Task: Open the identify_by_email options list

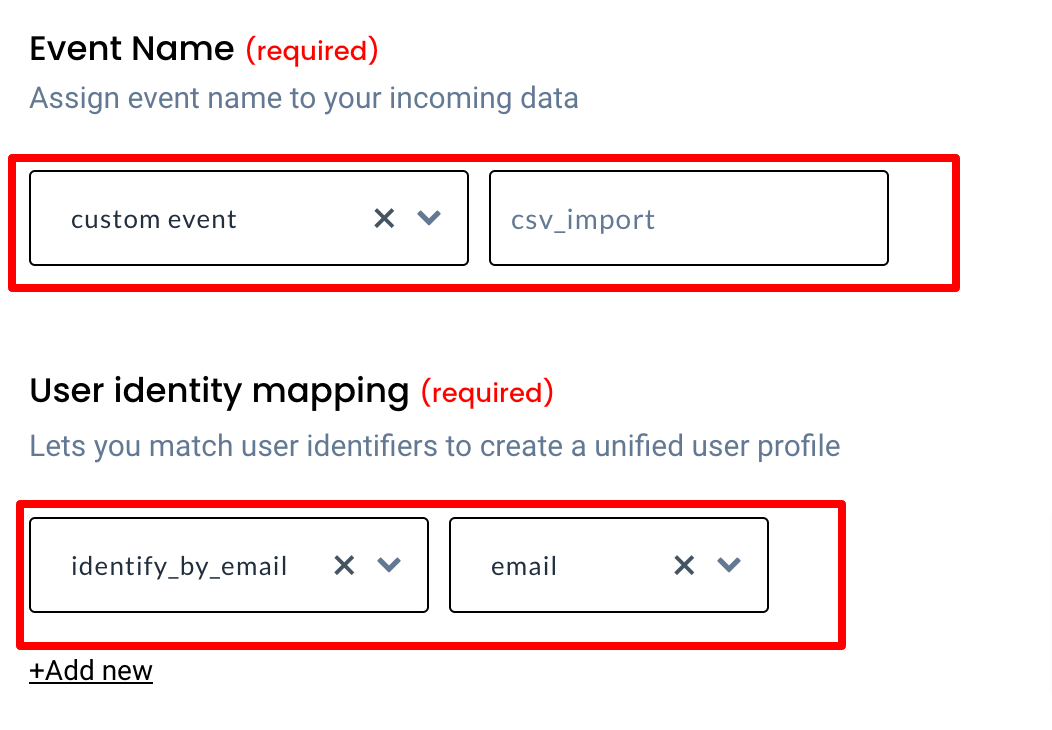Action: [x=389, y=565]
